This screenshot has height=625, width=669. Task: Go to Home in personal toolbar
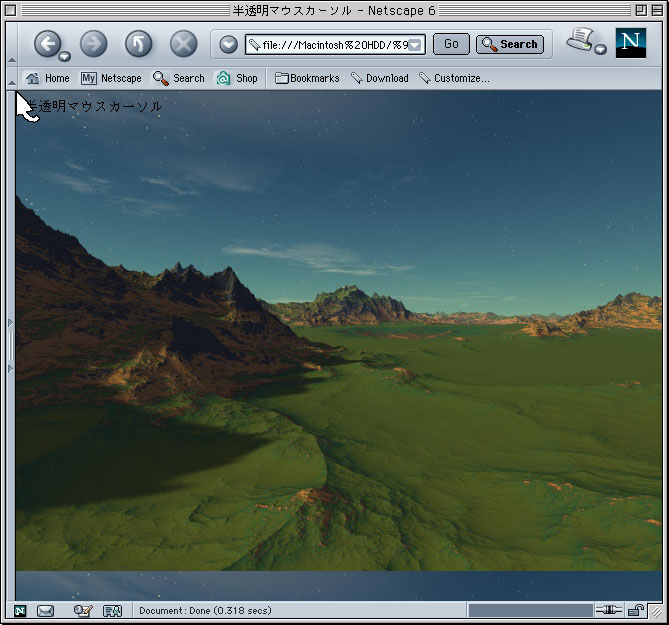[x=47, y=78]
